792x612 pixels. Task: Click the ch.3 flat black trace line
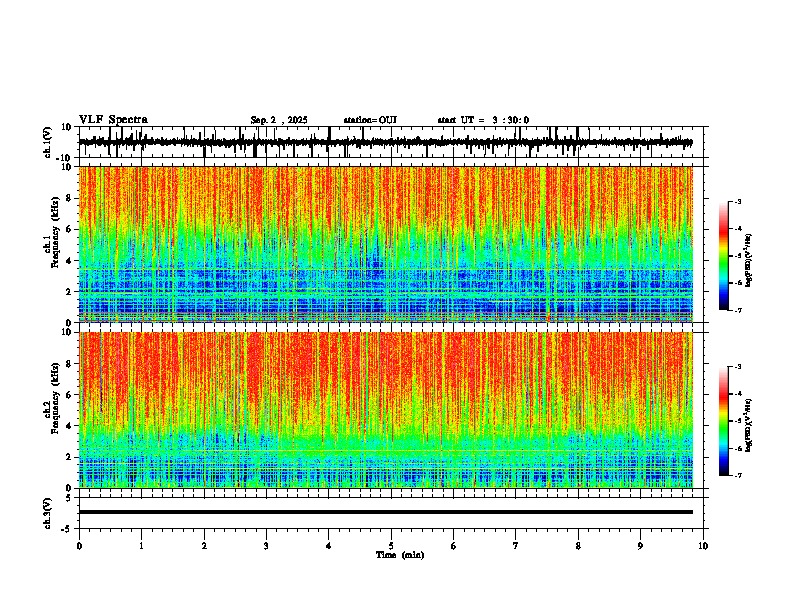click(x=386, y=512)
